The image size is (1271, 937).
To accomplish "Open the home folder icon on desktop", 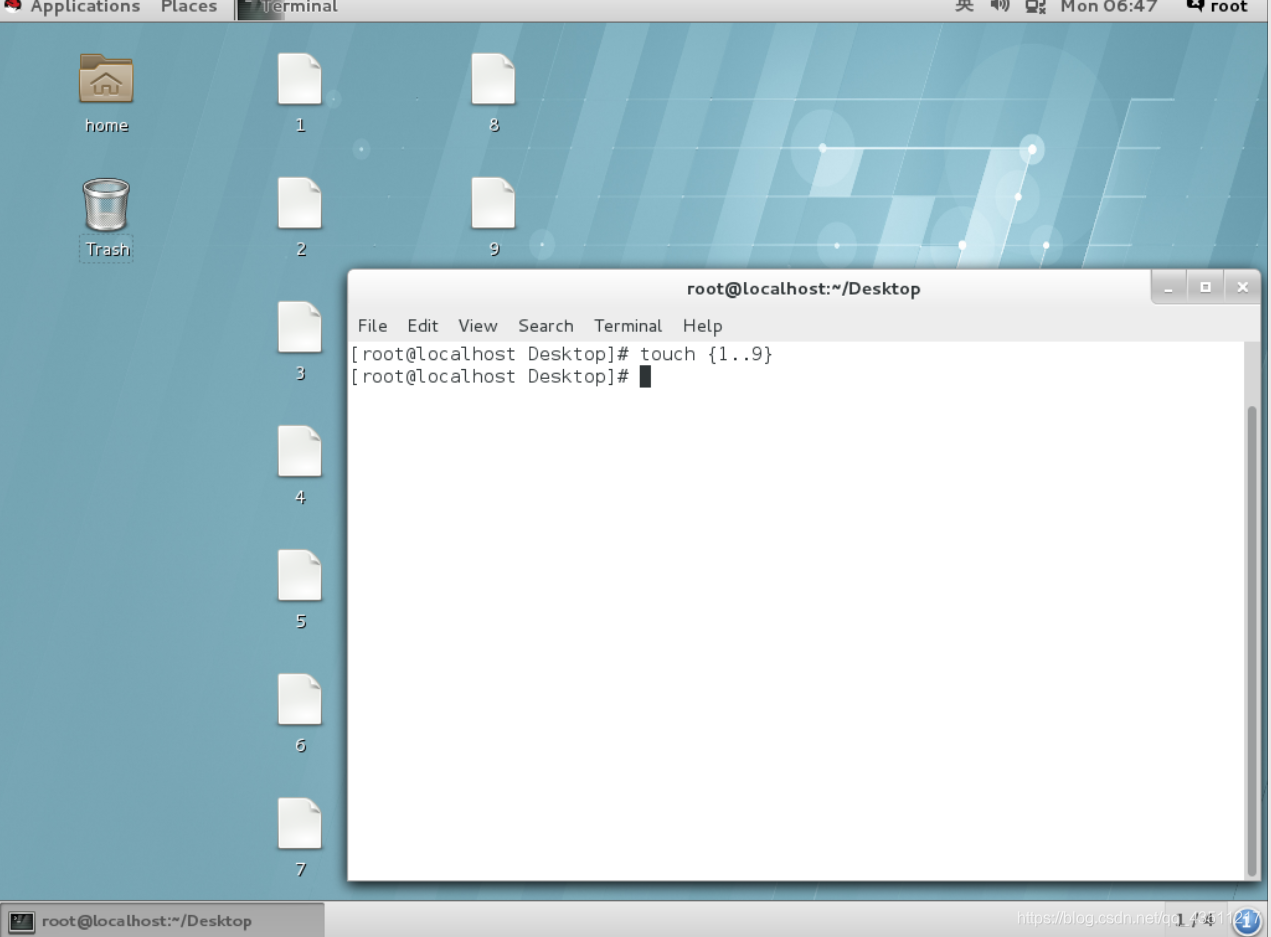I will (106, 80).
